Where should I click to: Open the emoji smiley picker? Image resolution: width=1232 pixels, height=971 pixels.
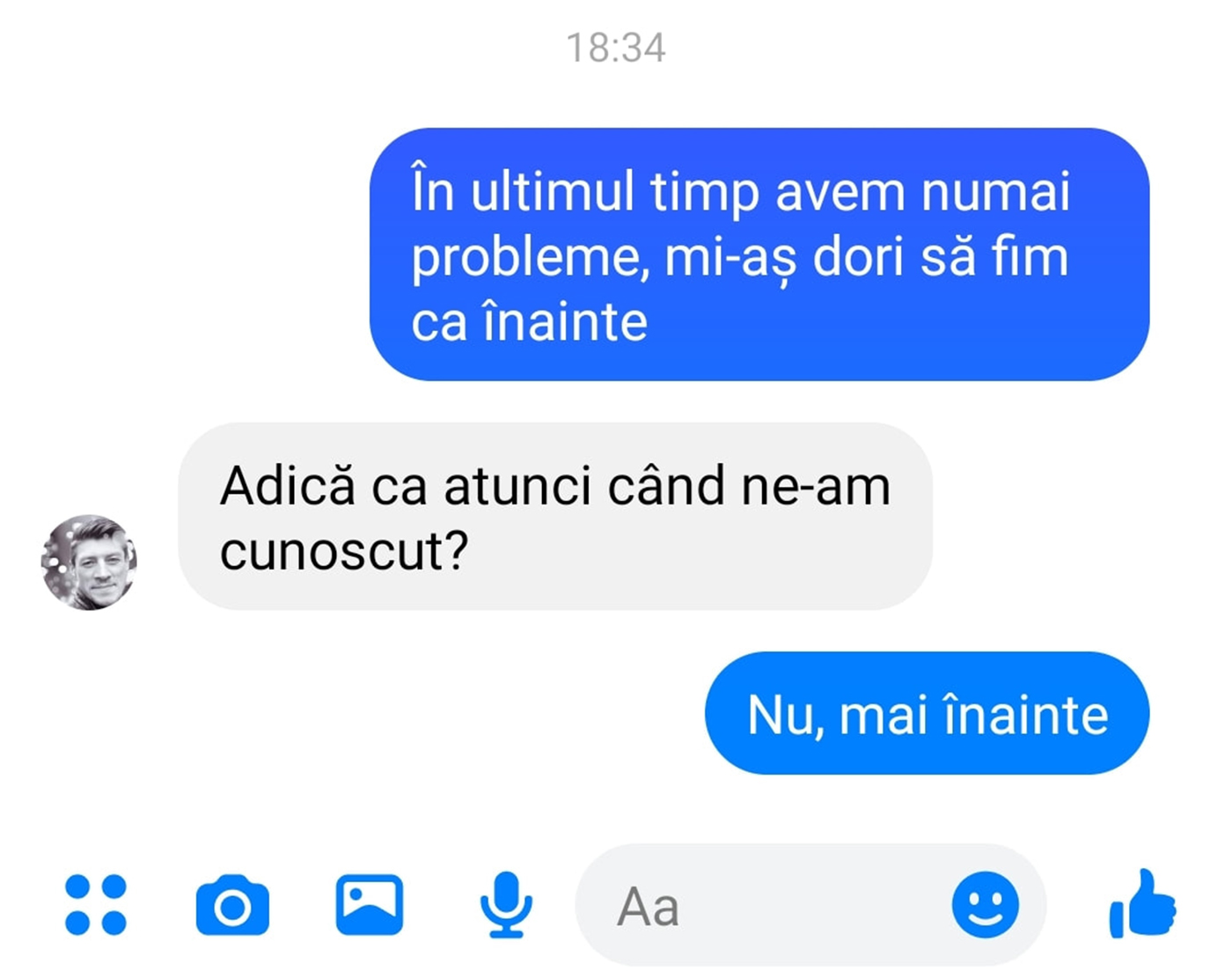[986, 905]
